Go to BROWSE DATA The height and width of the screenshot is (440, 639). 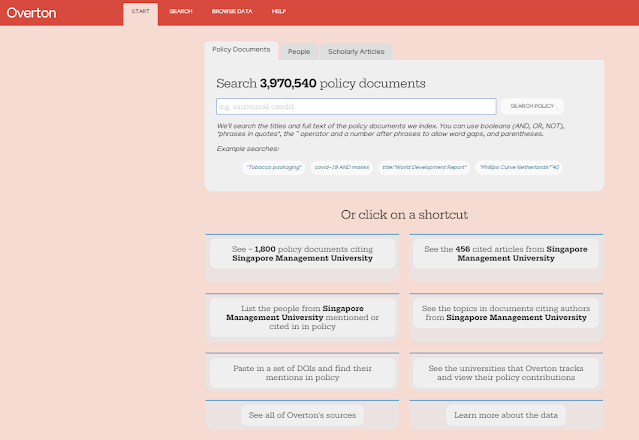tap(232, 11)
